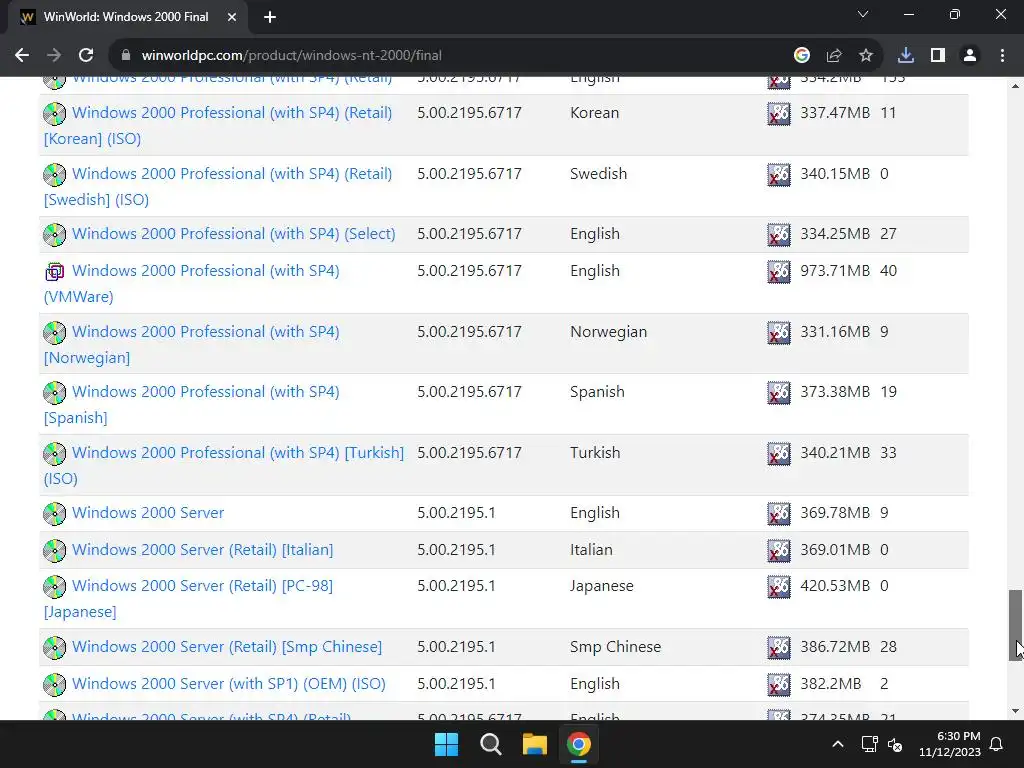Click the Smp Chinese language cell
This screenshot has height=768, width=1024.
click(x=615, y=647)
